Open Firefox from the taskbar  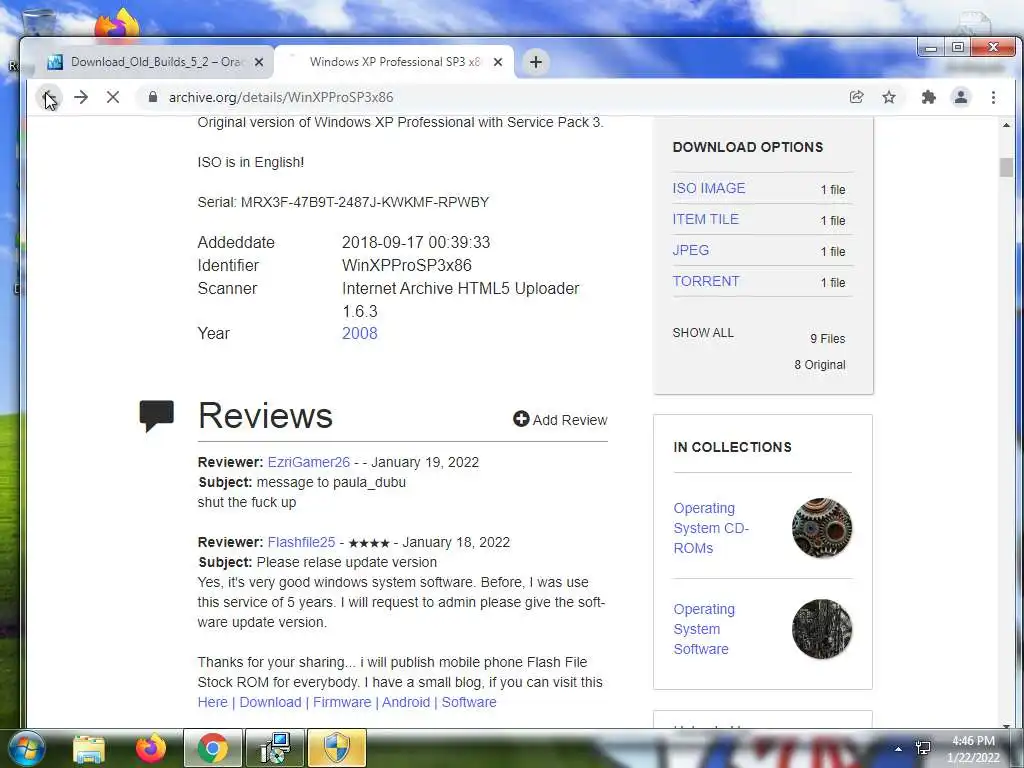coord(151,748)
